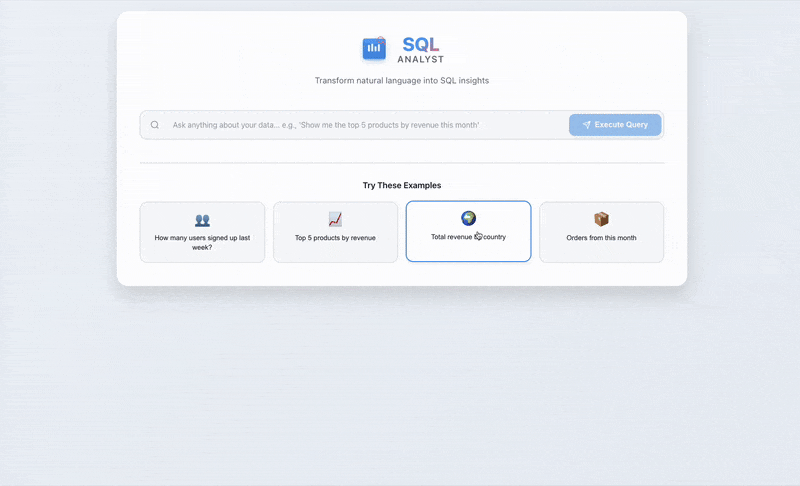
Task: Click the magnifier search icon in query box
Action: (x=155, y=125)
